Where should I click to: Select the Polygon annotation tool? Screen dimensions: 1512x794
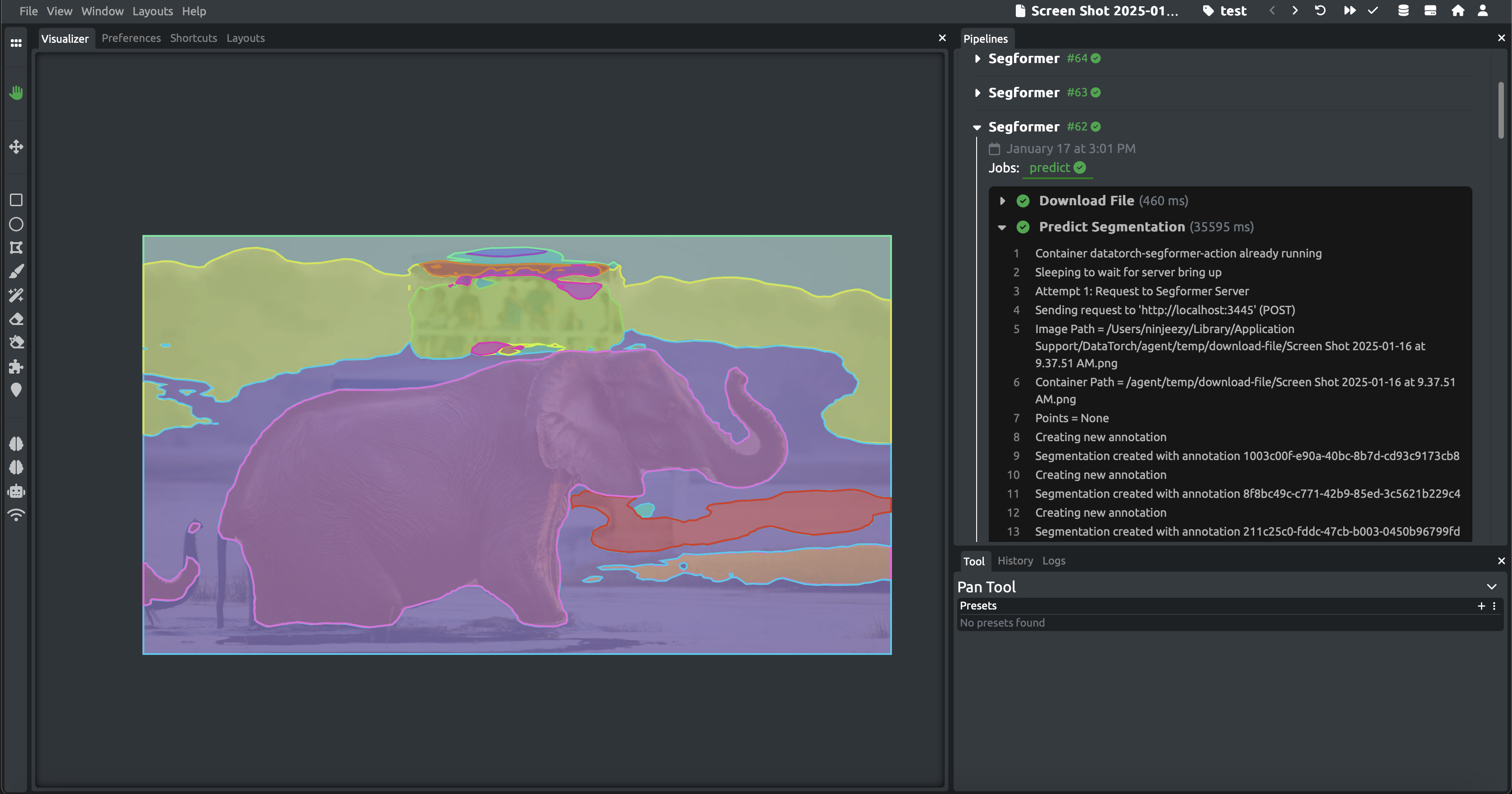point(16,248)
